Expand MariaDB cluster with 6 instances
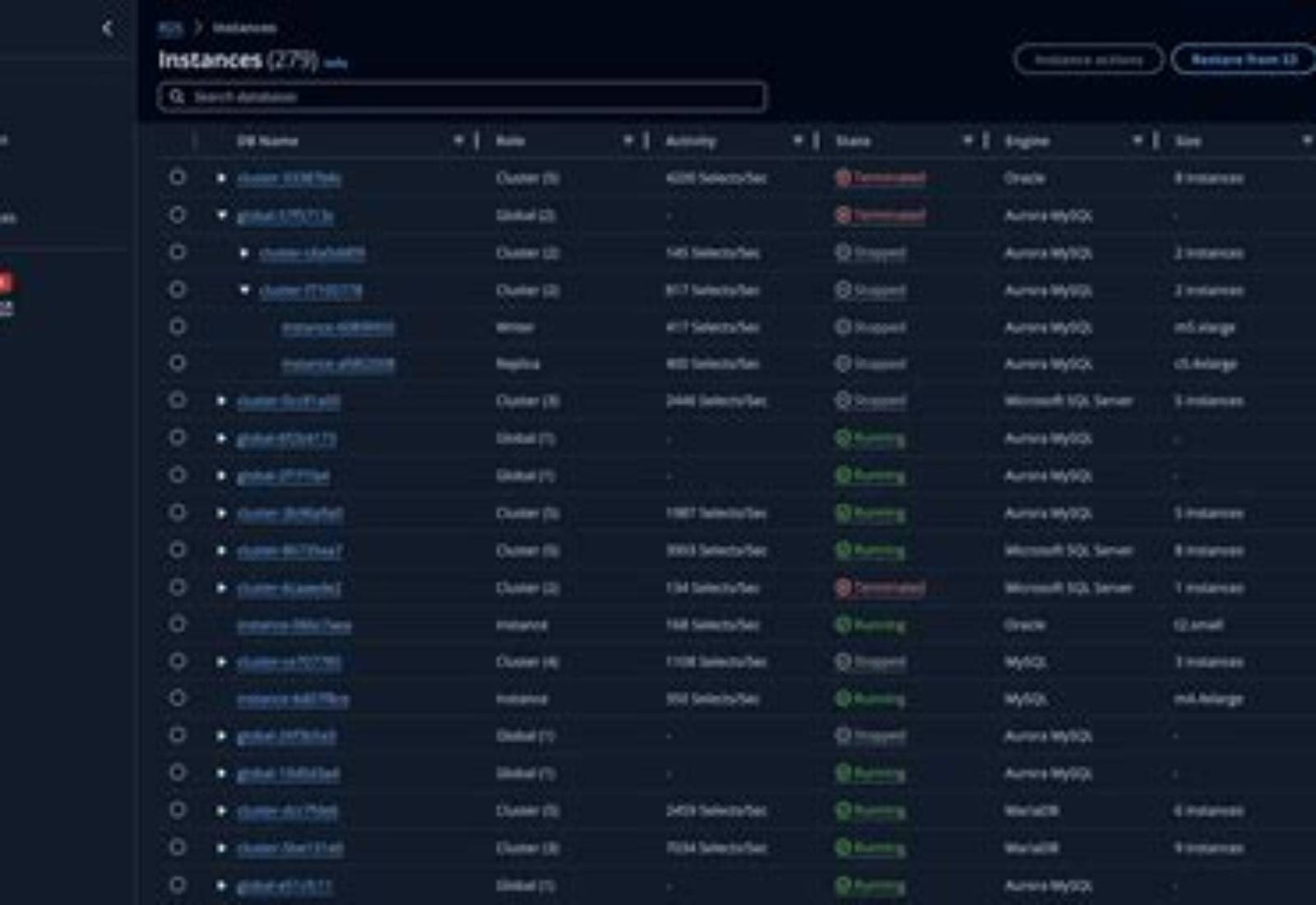 point(221,810)
